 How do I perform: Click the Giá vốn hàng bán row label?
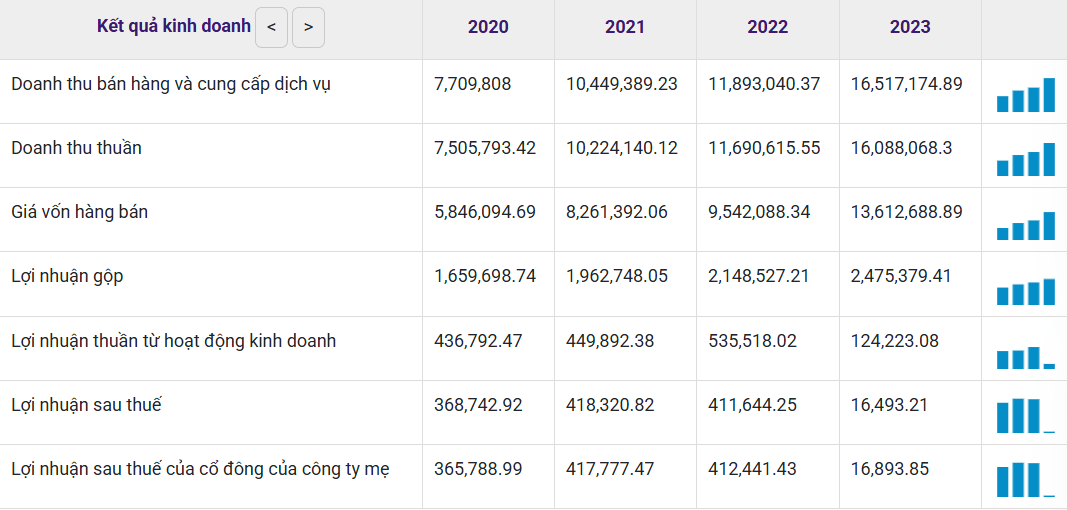79,212
